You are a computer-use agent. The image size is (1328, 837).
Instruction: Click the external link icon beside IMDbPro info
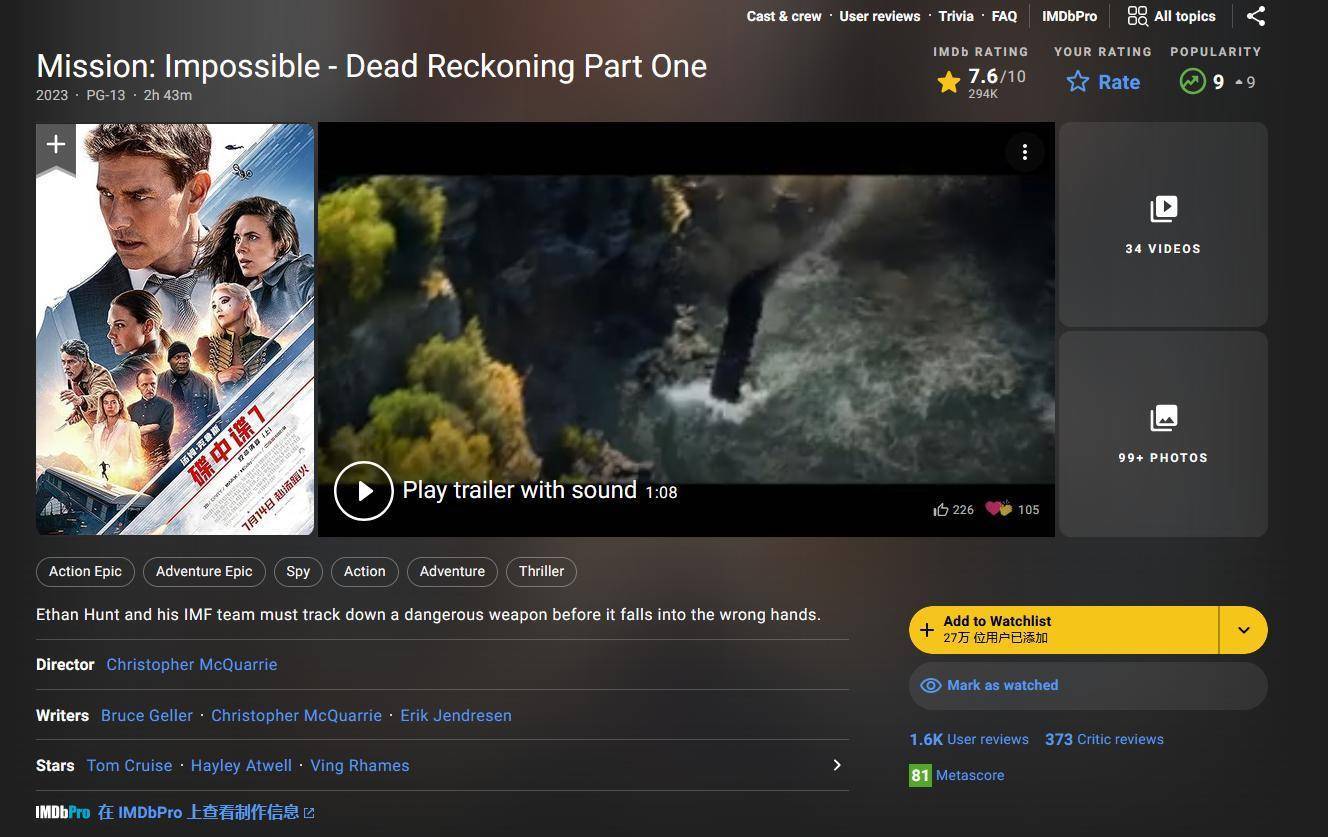click(309, 813)
